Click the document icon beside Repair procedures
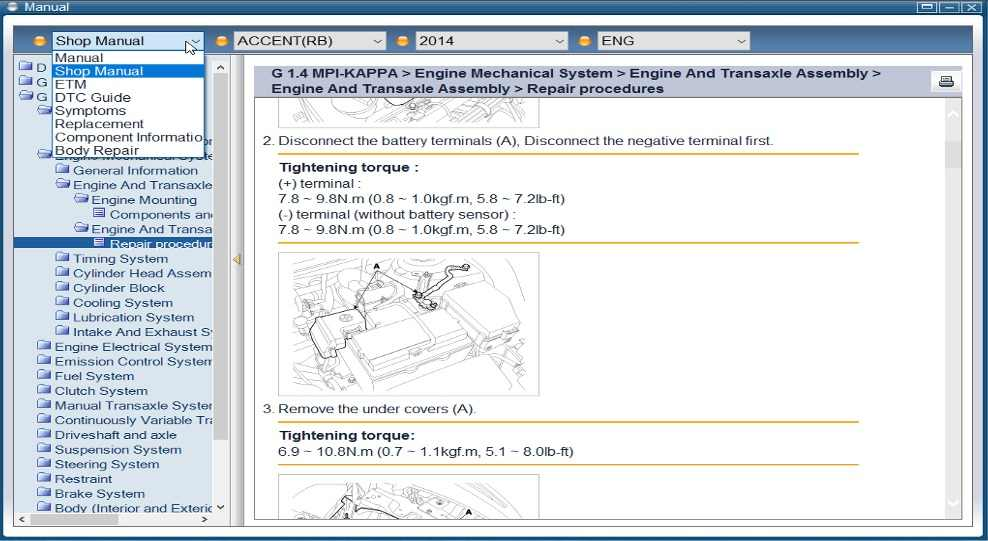The height and width of the screenshot is (541, 988). coord(99,243)
